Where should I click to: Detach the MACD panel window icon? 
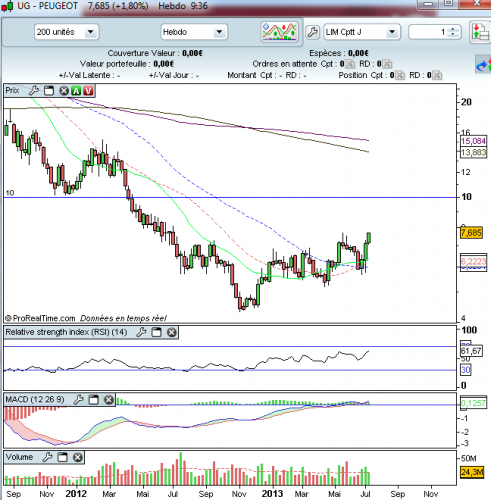(x=93, y=399)
